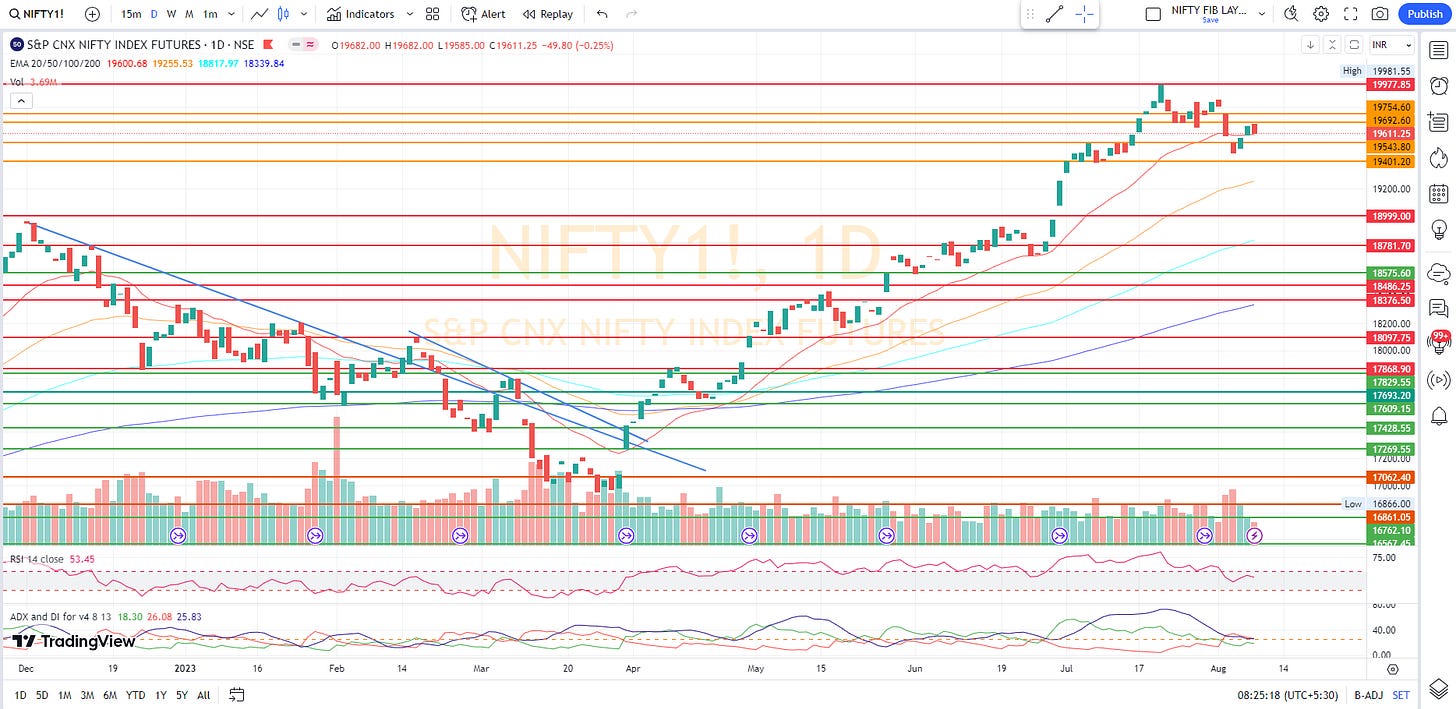Toggle the SET session option
1456x709 pixels.
[1401, 694]
